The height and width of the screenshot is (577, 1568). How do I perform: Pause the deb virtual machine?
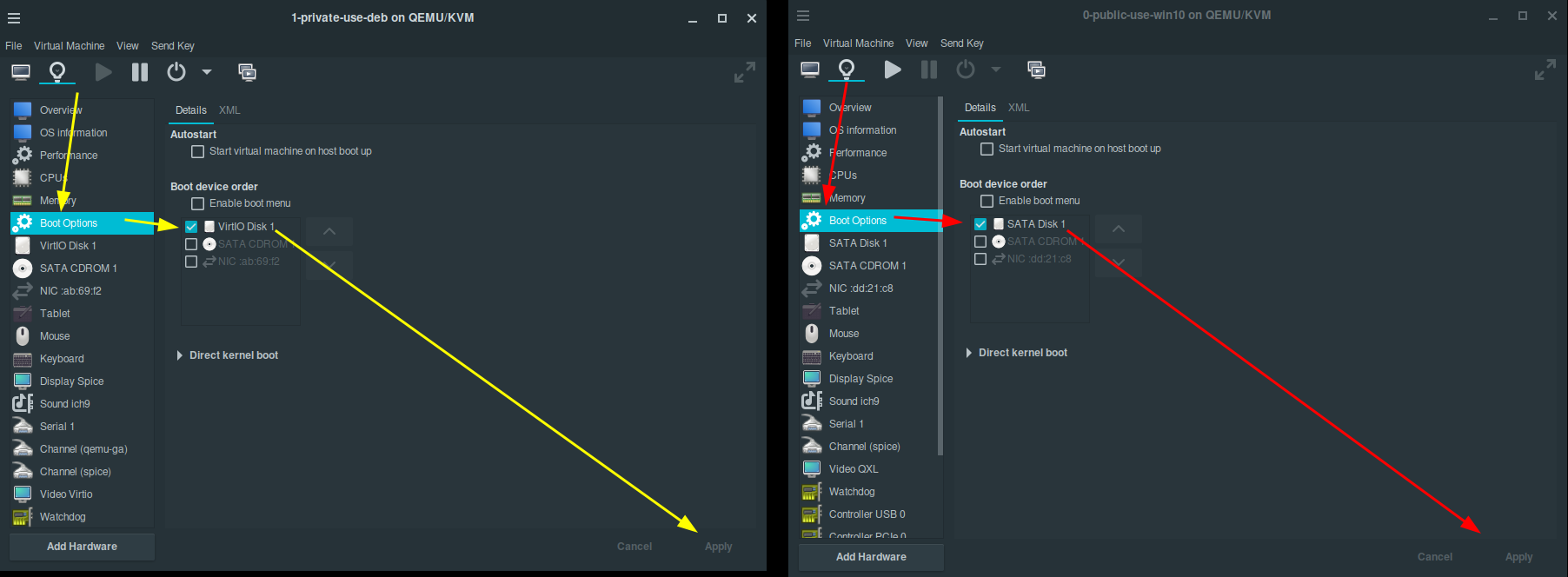point(140,72)
